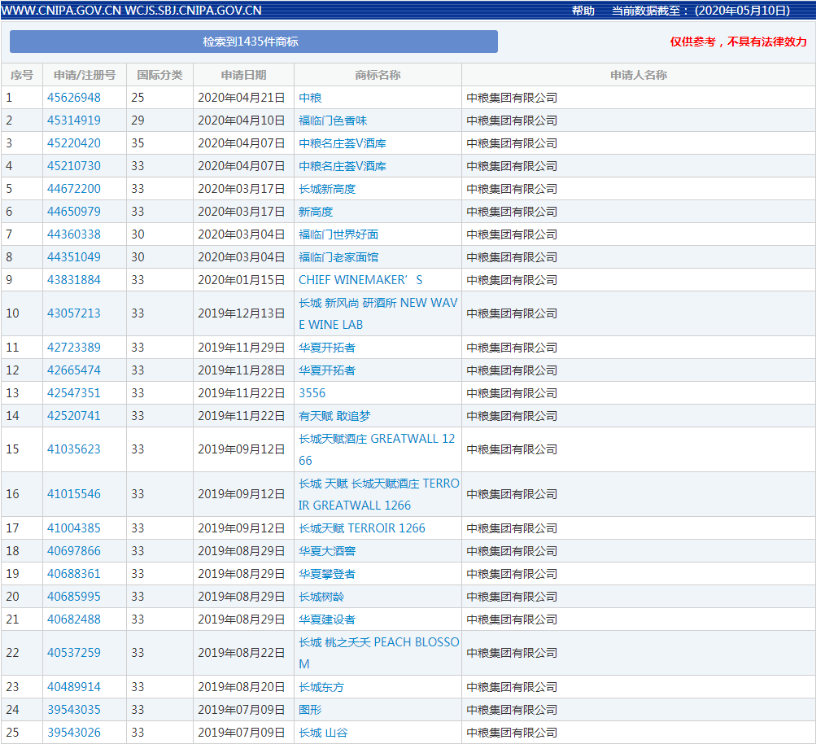This screenshot has height=744, width=816.
Task: Open trademark name 中粮 in row 1
Action: click(310, 98)
